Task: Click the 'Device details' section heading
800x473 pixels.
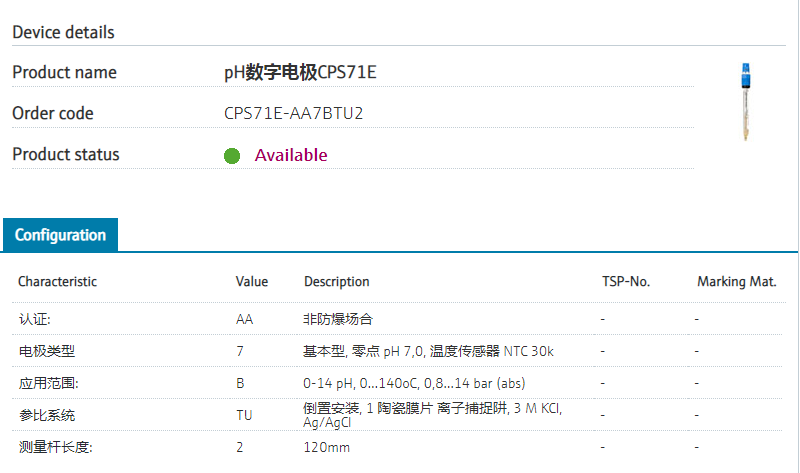Action: (x=63, y=32)
